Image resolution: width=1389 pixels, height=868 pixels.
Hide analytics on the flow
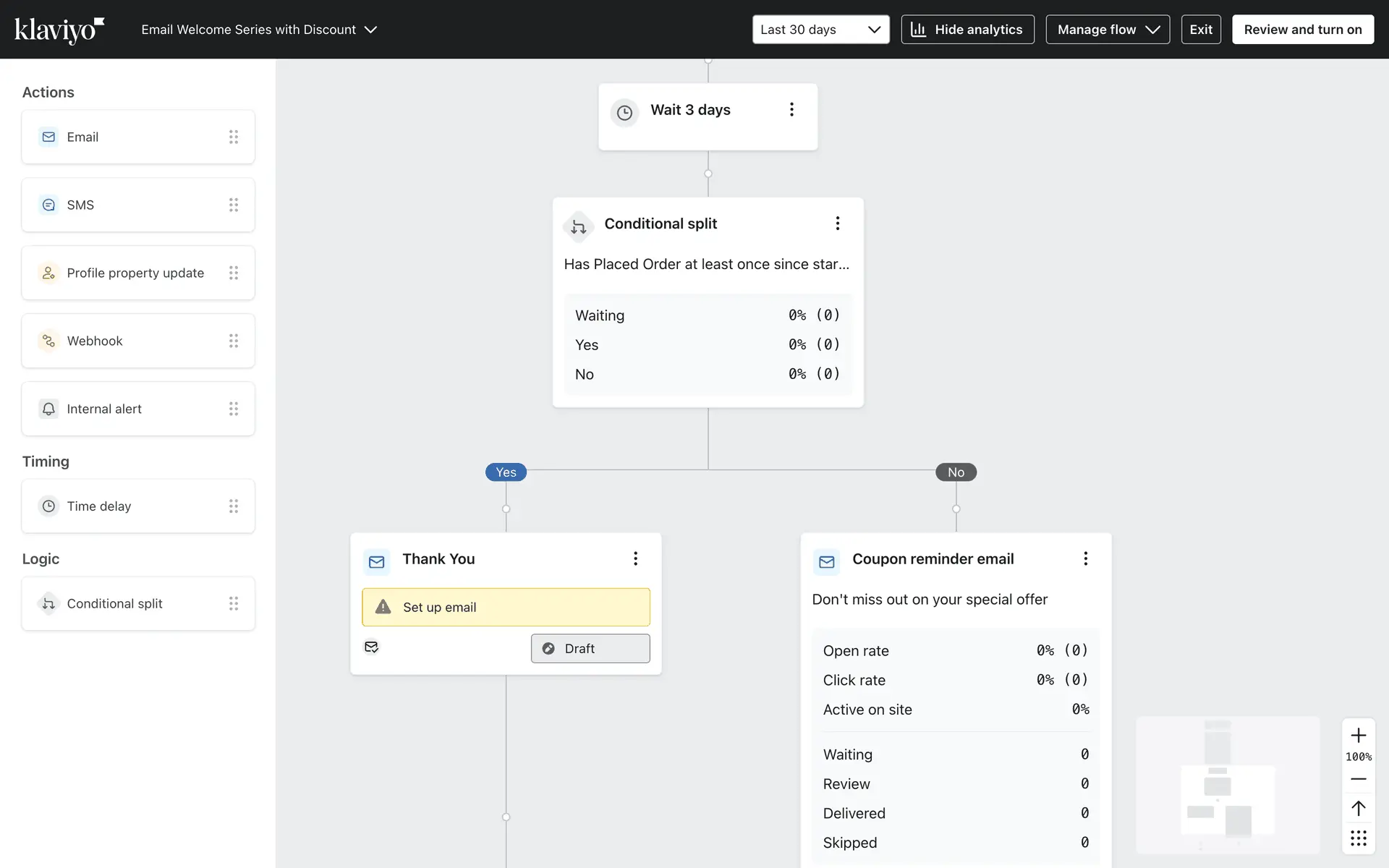coord(967,30)
